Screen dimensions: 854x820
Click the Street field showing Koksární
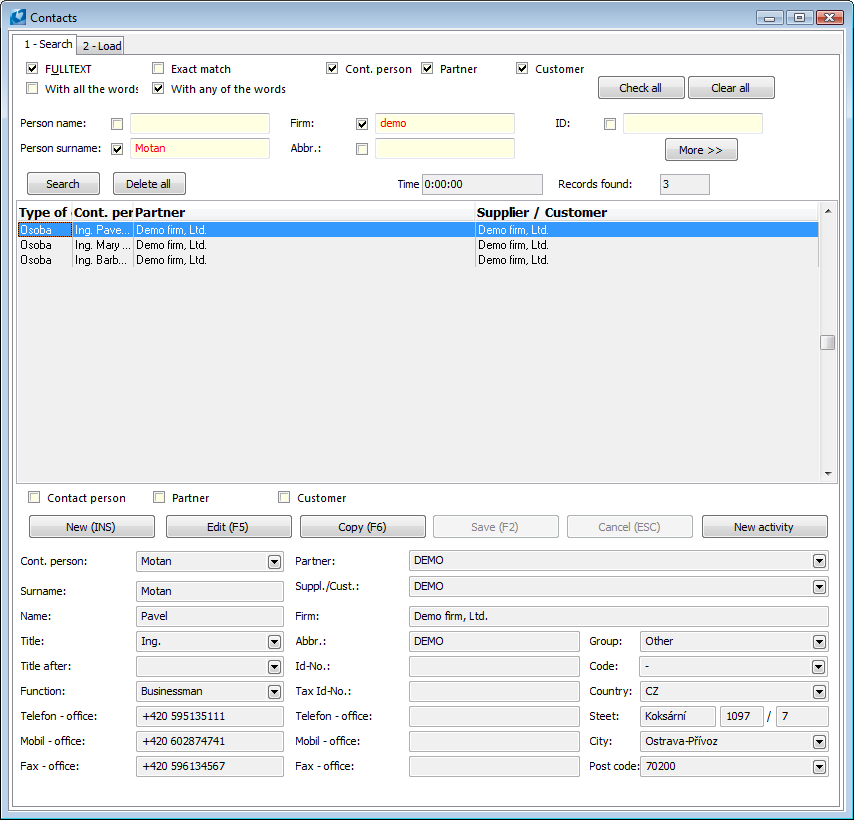(678, 717)
